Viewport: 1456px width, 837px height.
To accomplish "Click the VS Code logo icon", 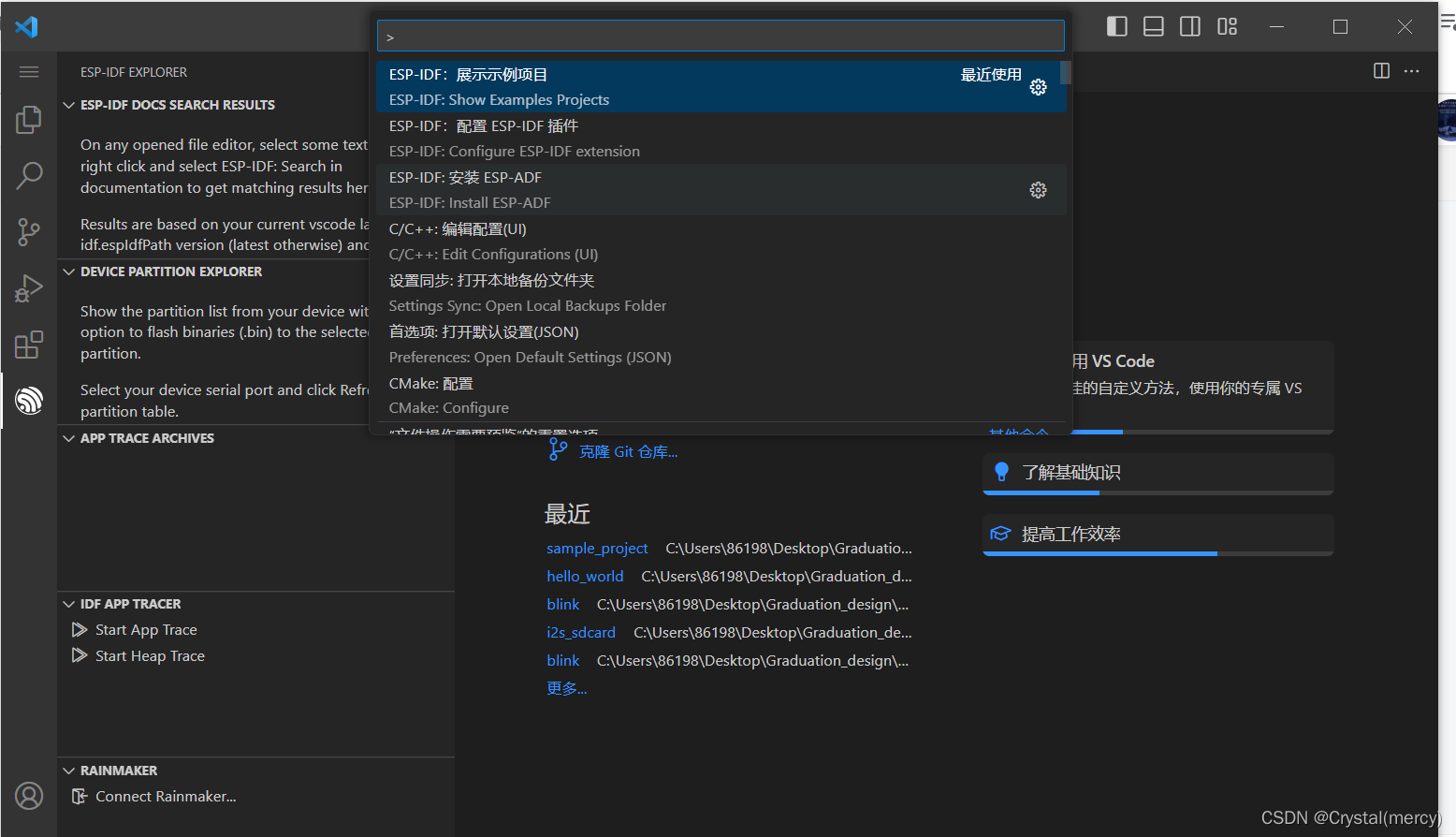I will pyautogui.click(x=26, y=26).
